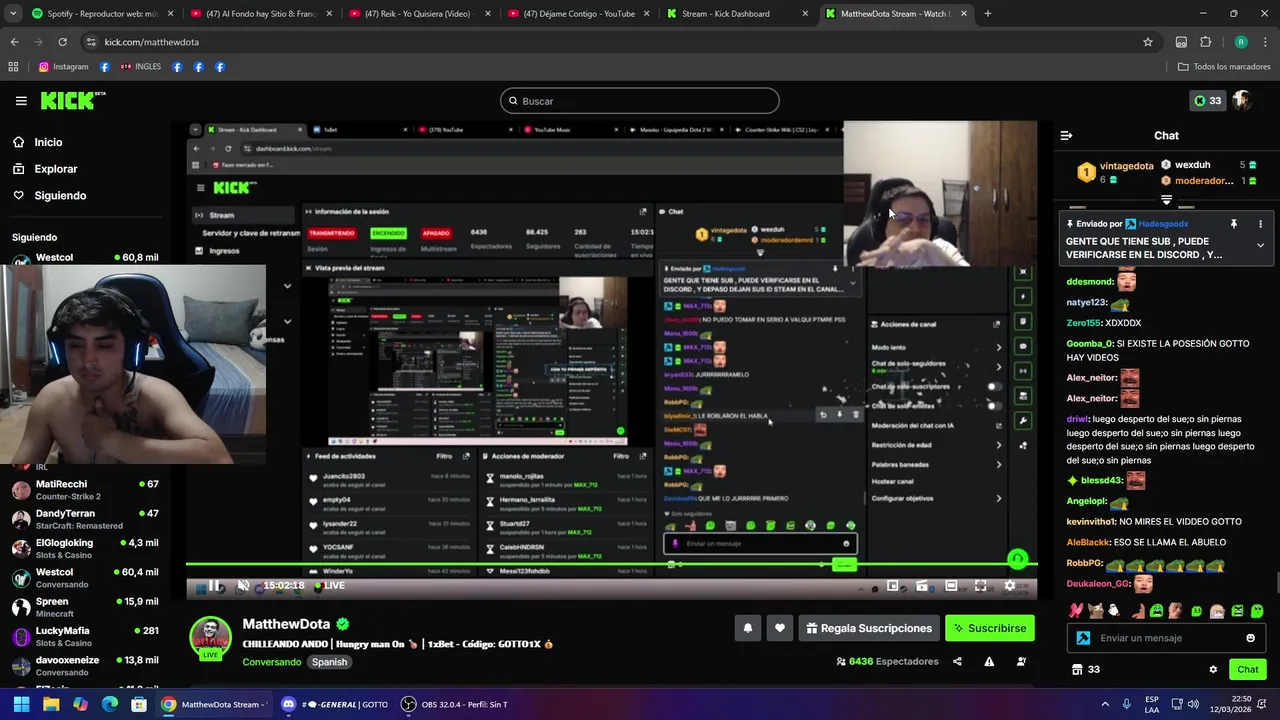
Task: Open davooxeneize channel in sidebar
Action: (x=85, y=666)
